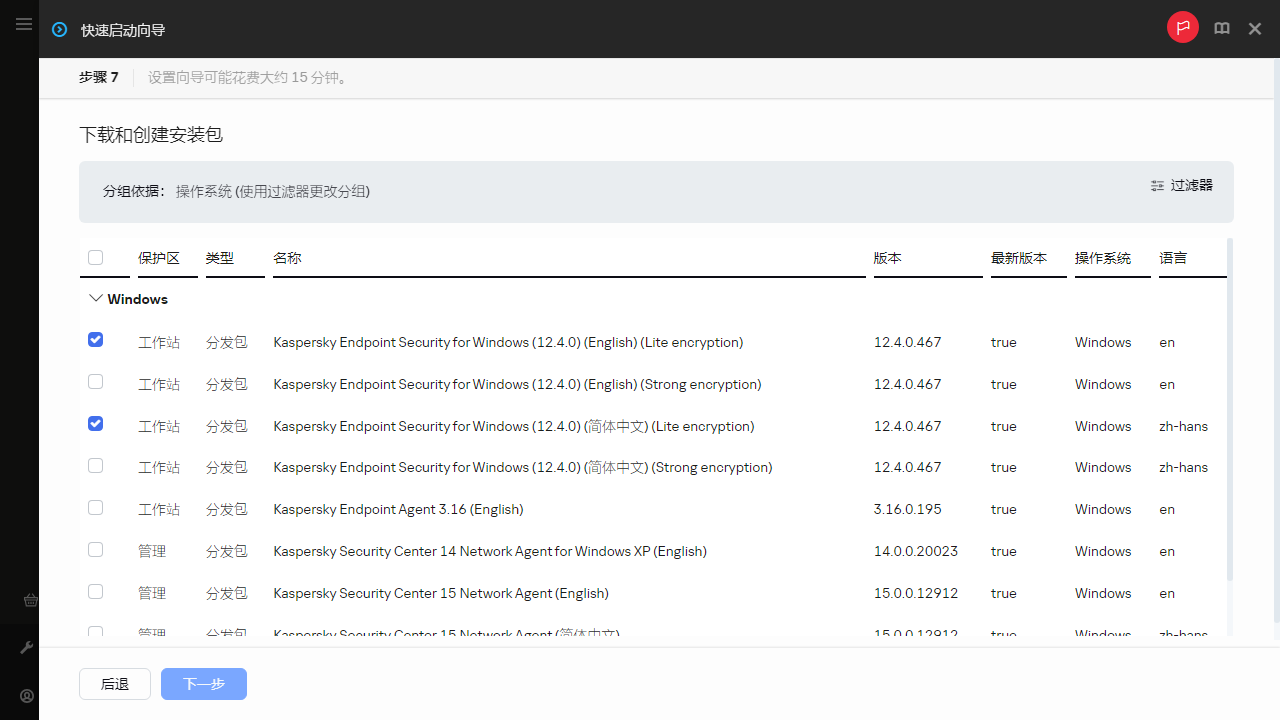Click "Kaspersky Security Center 15 Network Agent (English)" name
Screen dimensions: 1280x720
pyautogui.click(x=441, y=593)
